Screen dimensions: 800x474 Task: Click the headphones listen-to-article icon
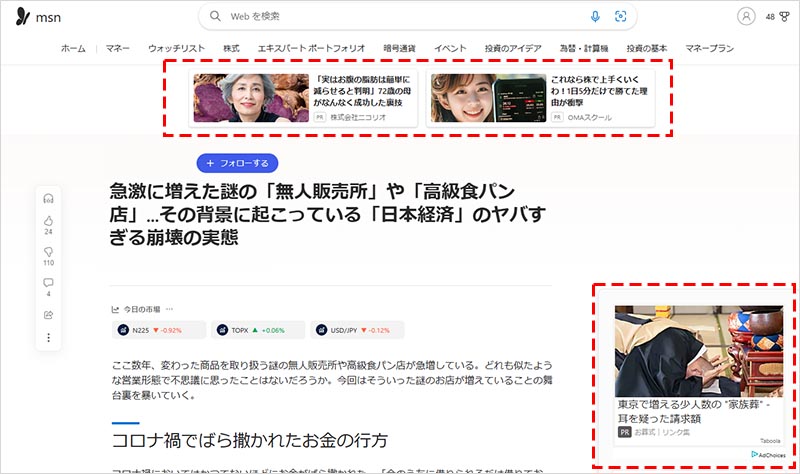48,198
